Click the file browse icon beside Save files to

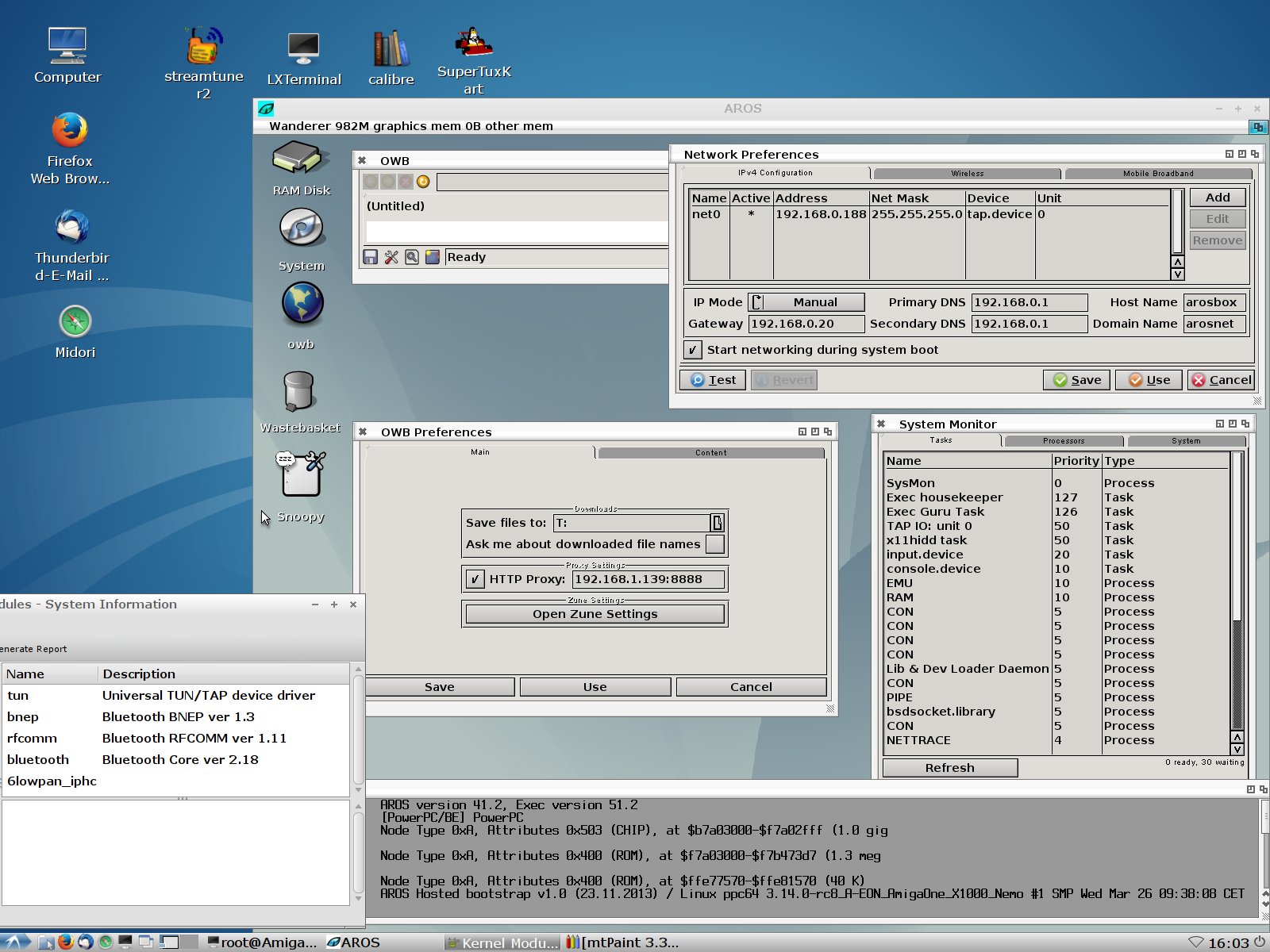coord(717,523)
